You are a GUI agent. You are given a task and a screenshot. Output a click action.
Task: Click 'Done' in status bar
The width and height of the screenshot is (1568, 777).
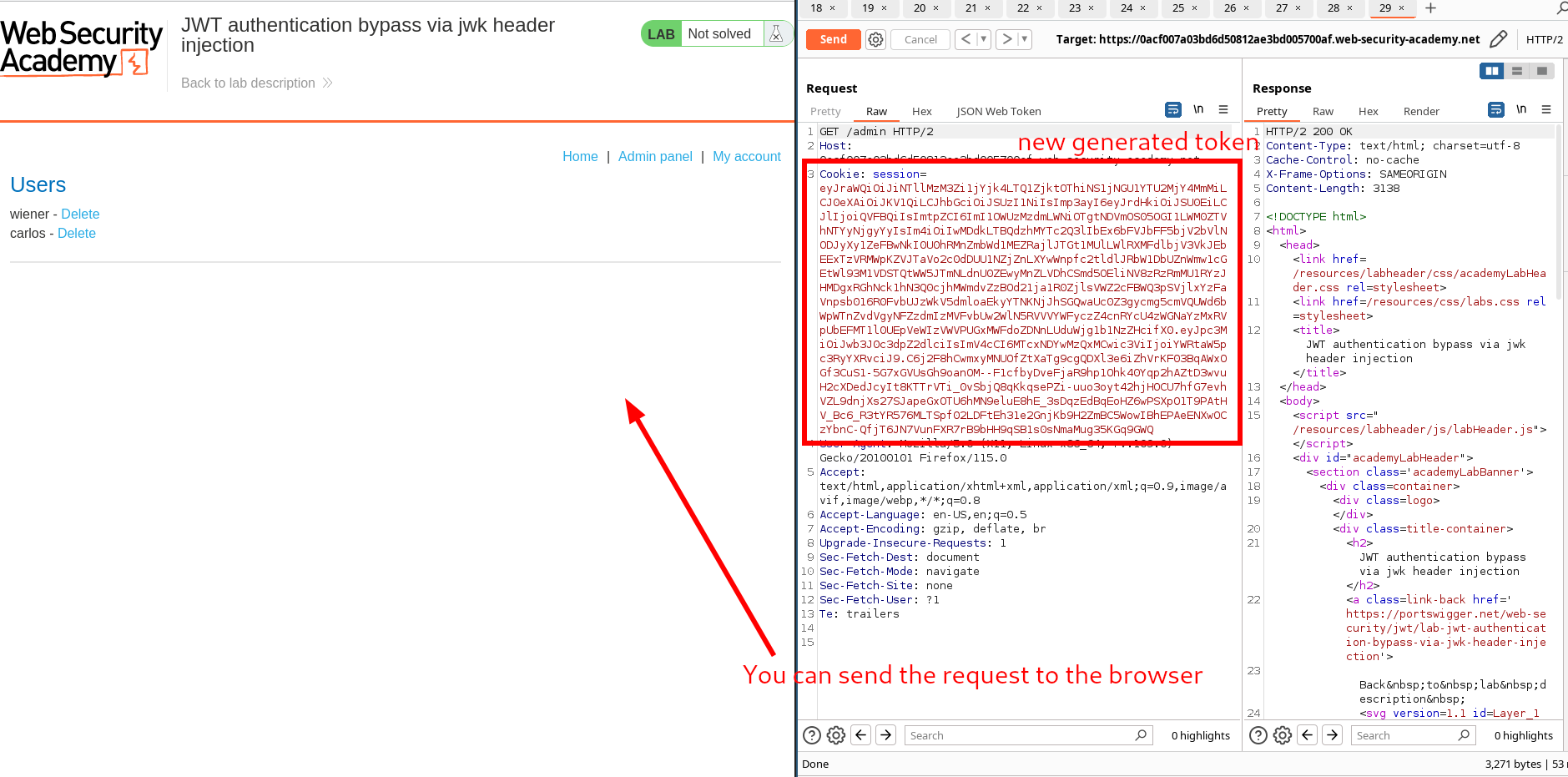815,764
